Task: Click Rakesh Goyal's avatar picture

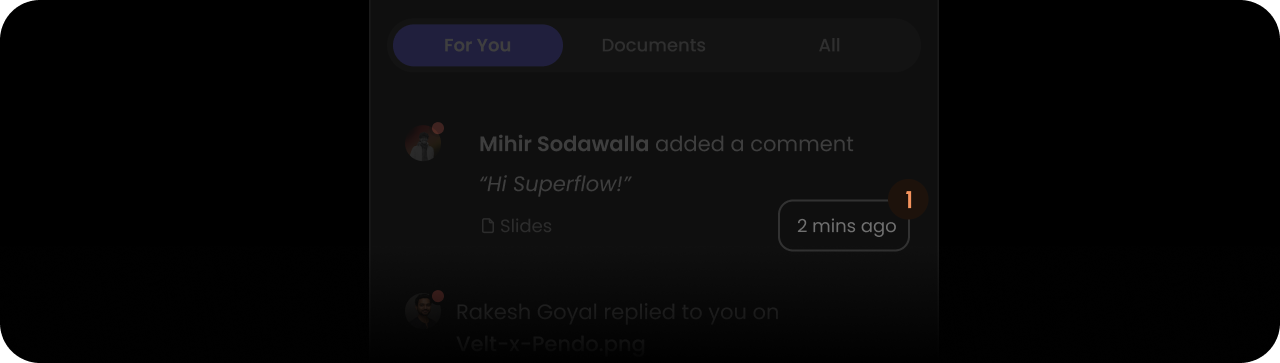Action: click(x=423, y=311)
